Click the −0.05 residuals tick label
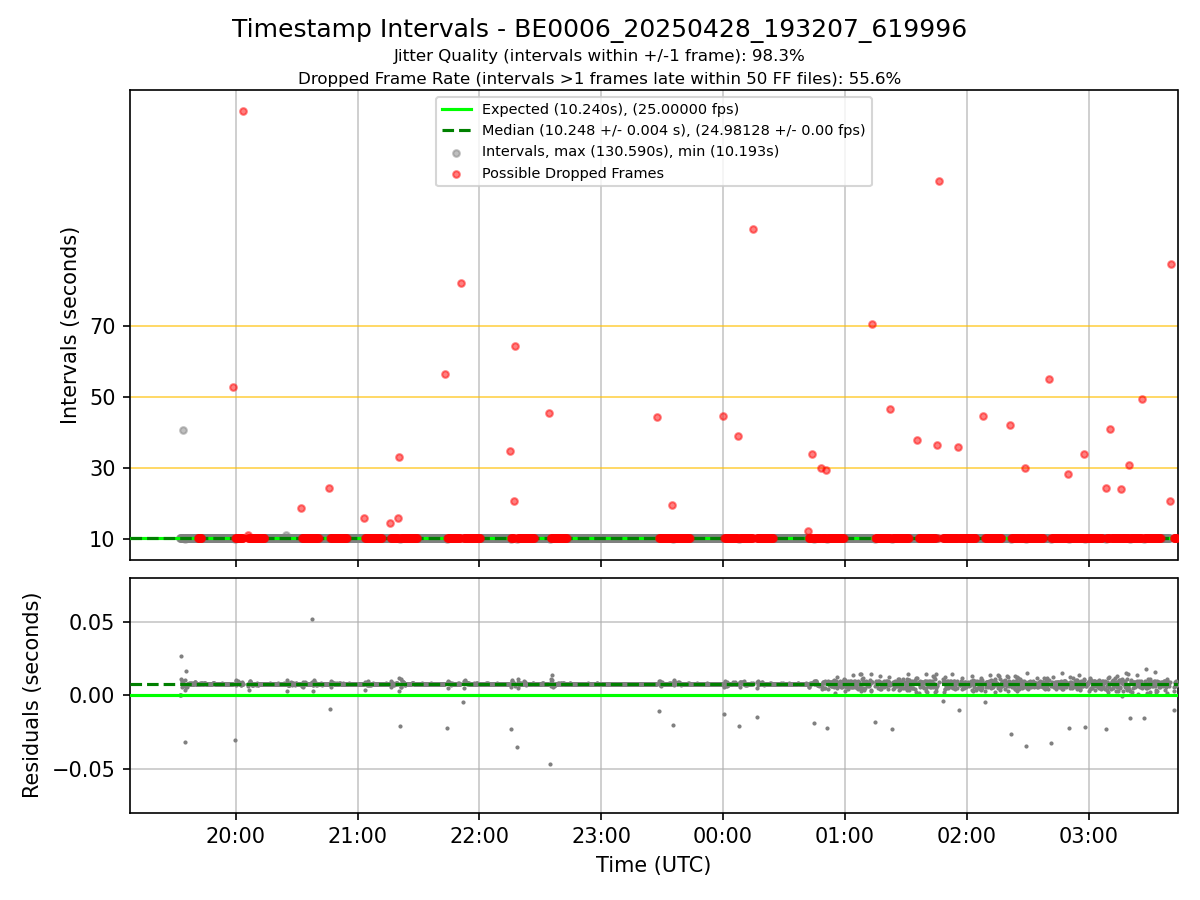This screenshot has height=900, width=1200. click(86, 769)
